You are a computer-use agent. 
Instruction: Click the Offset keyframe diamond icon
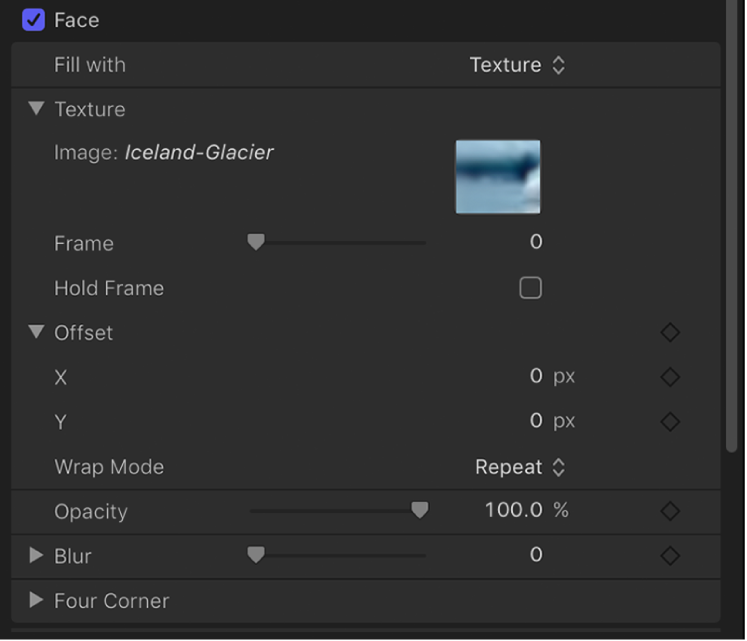[x=670, y=332]
